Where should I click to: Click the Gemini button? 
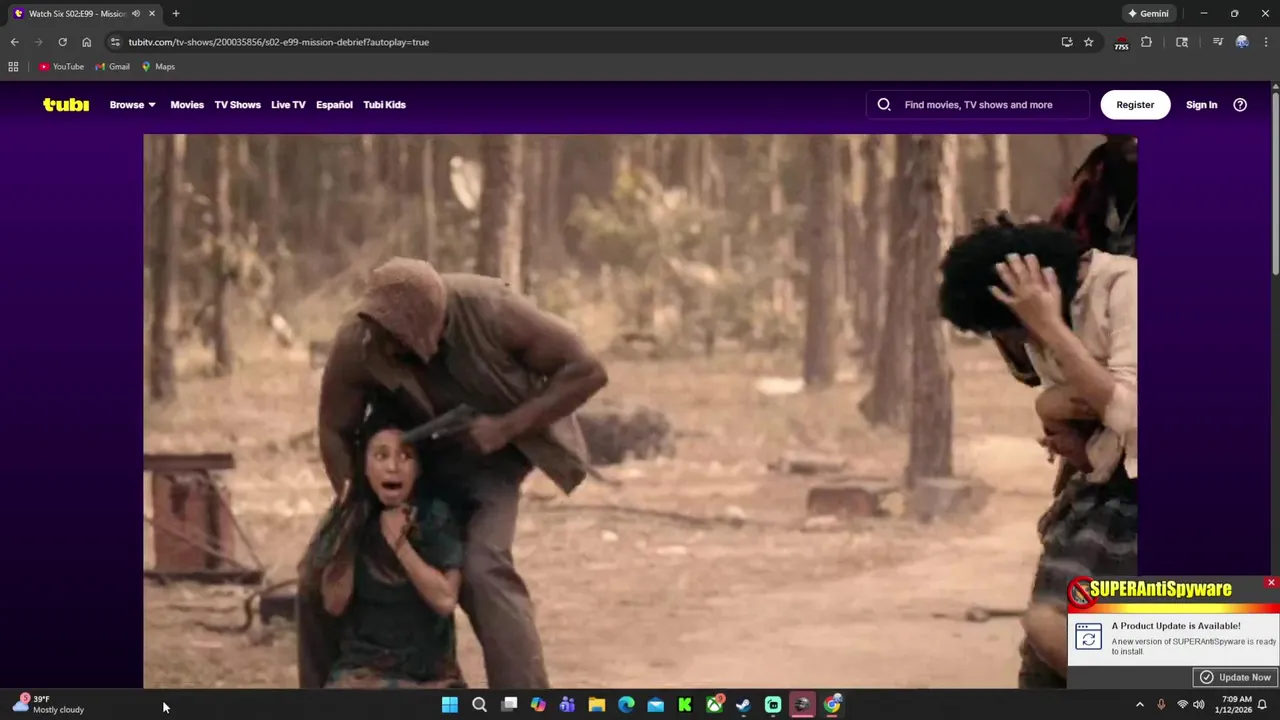(x=1149, y=13)
